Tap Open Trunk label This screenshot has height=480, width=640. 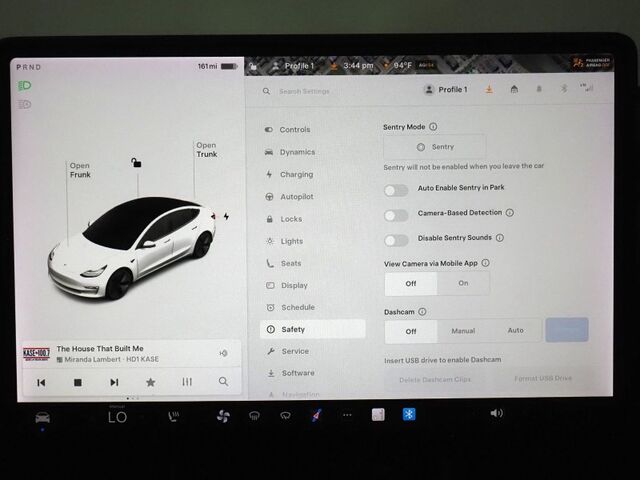point(206,150)
